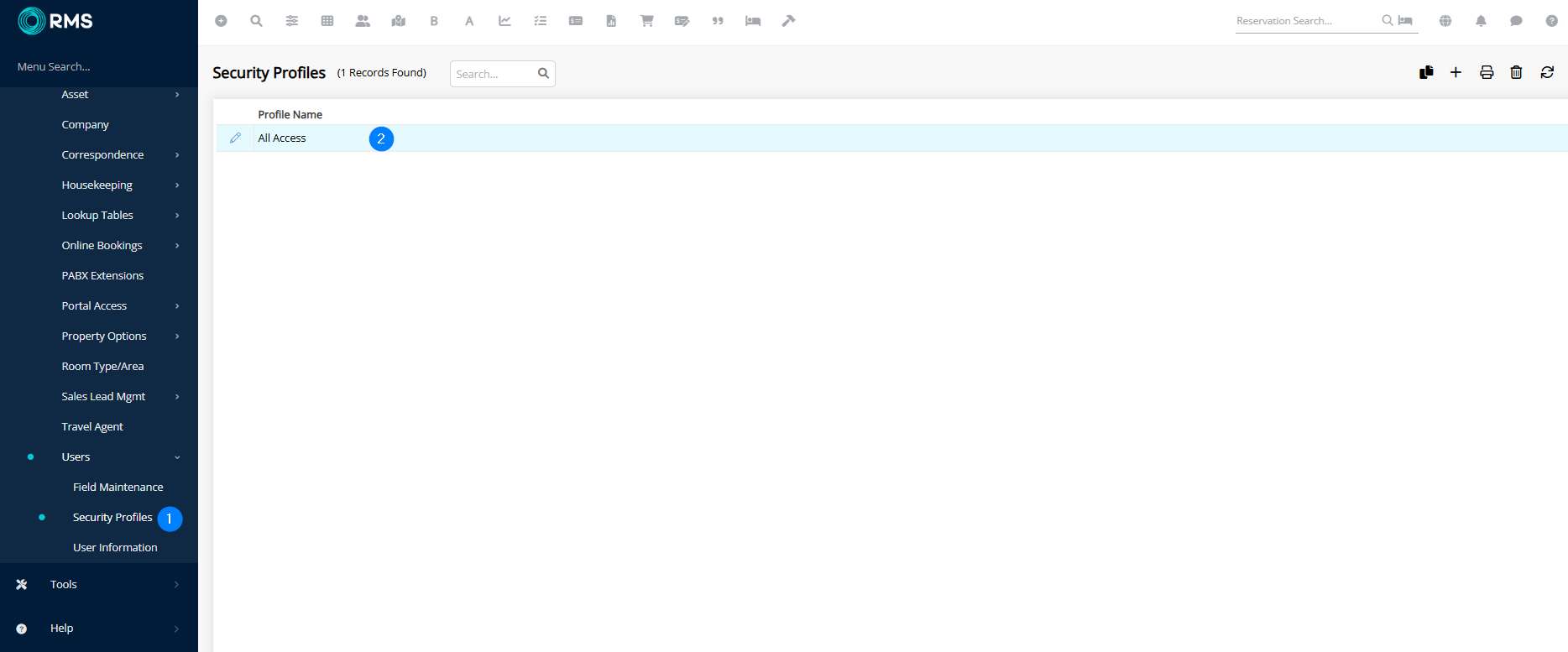Screen dimensions: 1568x652
Task: Refresh the Security Profiles list
Action: 1547,73
